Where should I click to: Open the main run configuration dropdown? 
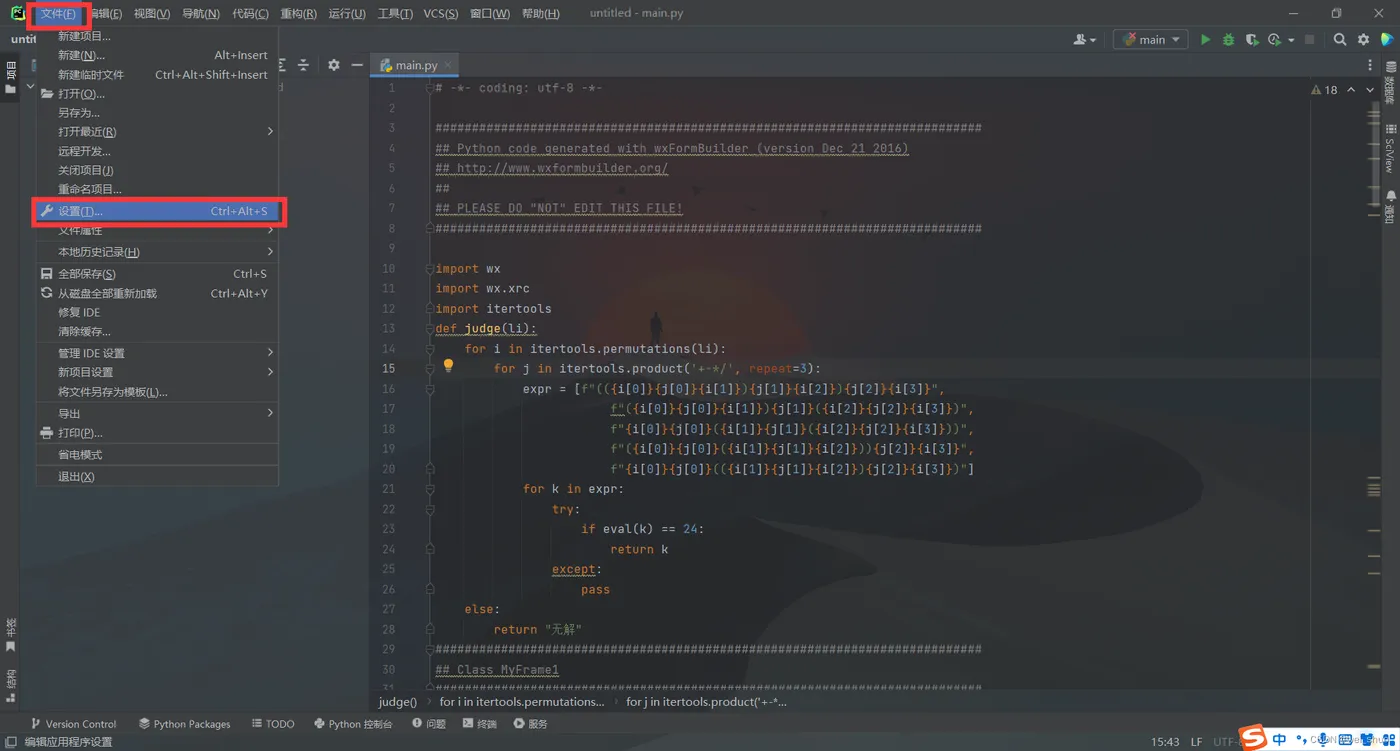[x=1151, y=40]
